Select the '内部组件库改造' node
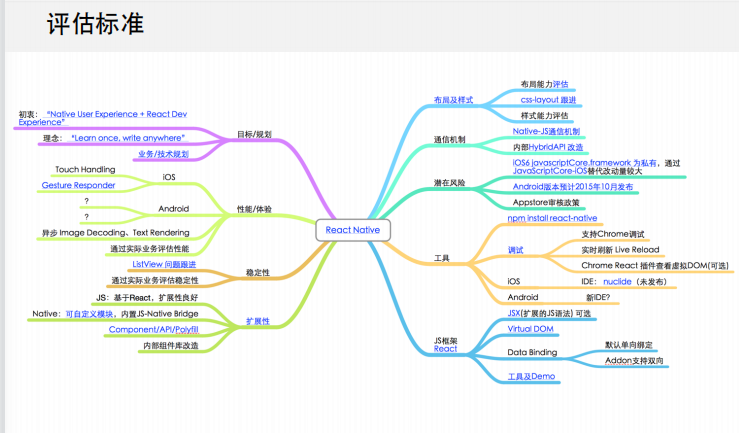 pyautogui.click(x=171, y=345)
